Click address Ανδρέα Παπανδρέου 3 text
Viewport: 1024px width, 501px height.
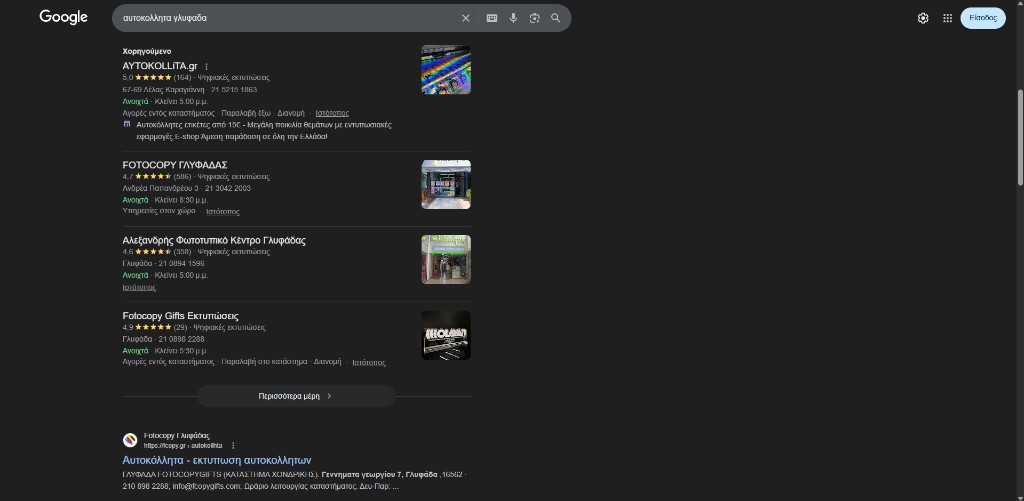pyautogui.click(x=160, y=188)
